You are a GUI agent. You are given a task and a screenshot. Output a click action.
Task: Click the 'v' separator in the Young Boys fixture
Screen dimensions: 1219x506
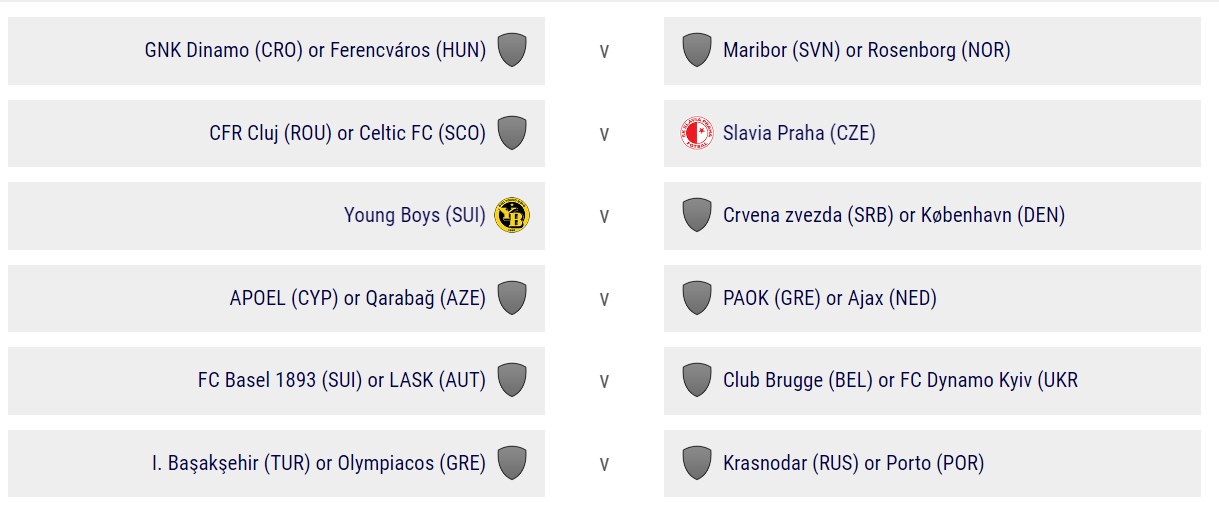click(604, 217)
